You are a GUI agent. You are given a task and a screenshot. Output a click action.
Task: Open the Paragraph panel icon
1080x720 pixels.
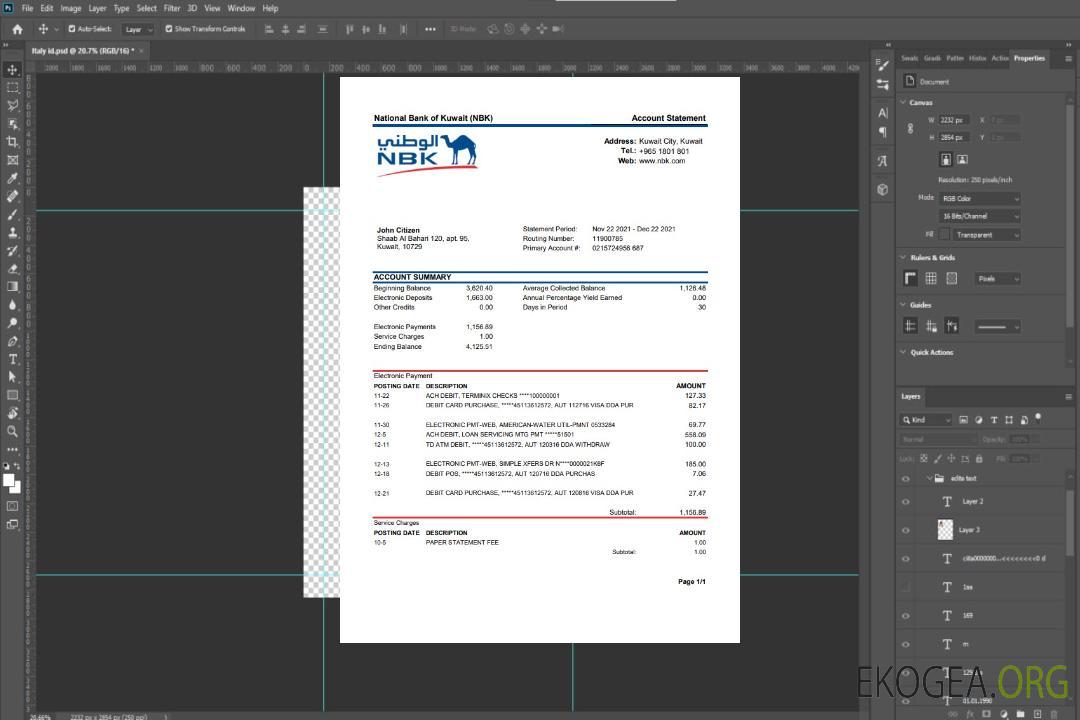883,132
